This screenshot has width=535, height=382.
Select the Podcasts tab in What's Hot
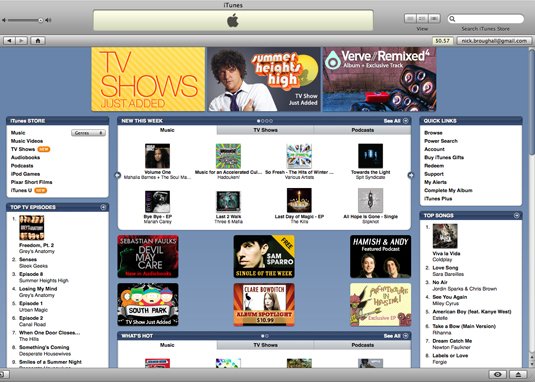pyautogui.click(x=362, y=345)
